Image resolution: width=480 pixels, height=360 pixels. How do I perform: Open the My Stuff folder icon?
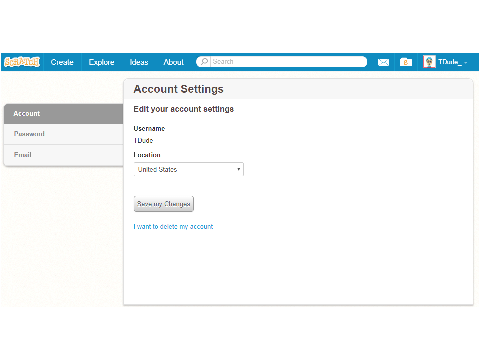point(406,62)
